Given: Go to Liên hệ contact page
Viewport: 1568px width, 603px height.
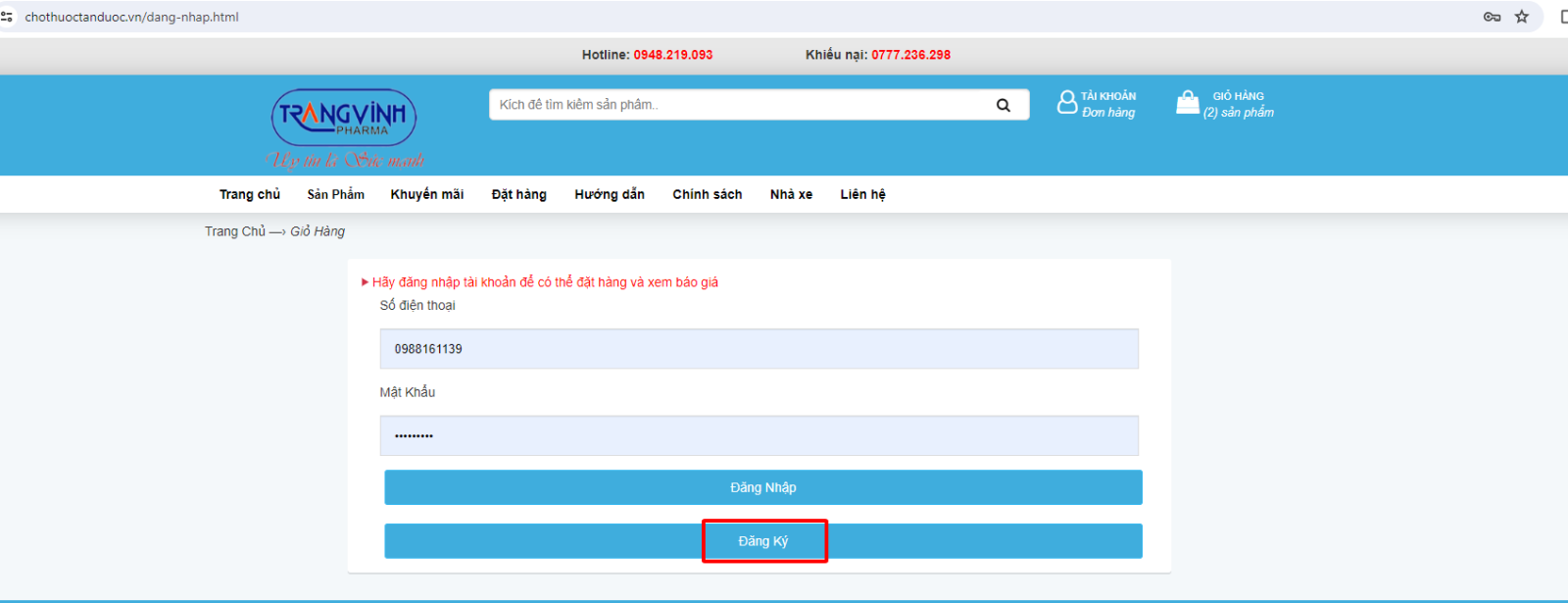Looking at the screenshot, I should click(862, 194).
